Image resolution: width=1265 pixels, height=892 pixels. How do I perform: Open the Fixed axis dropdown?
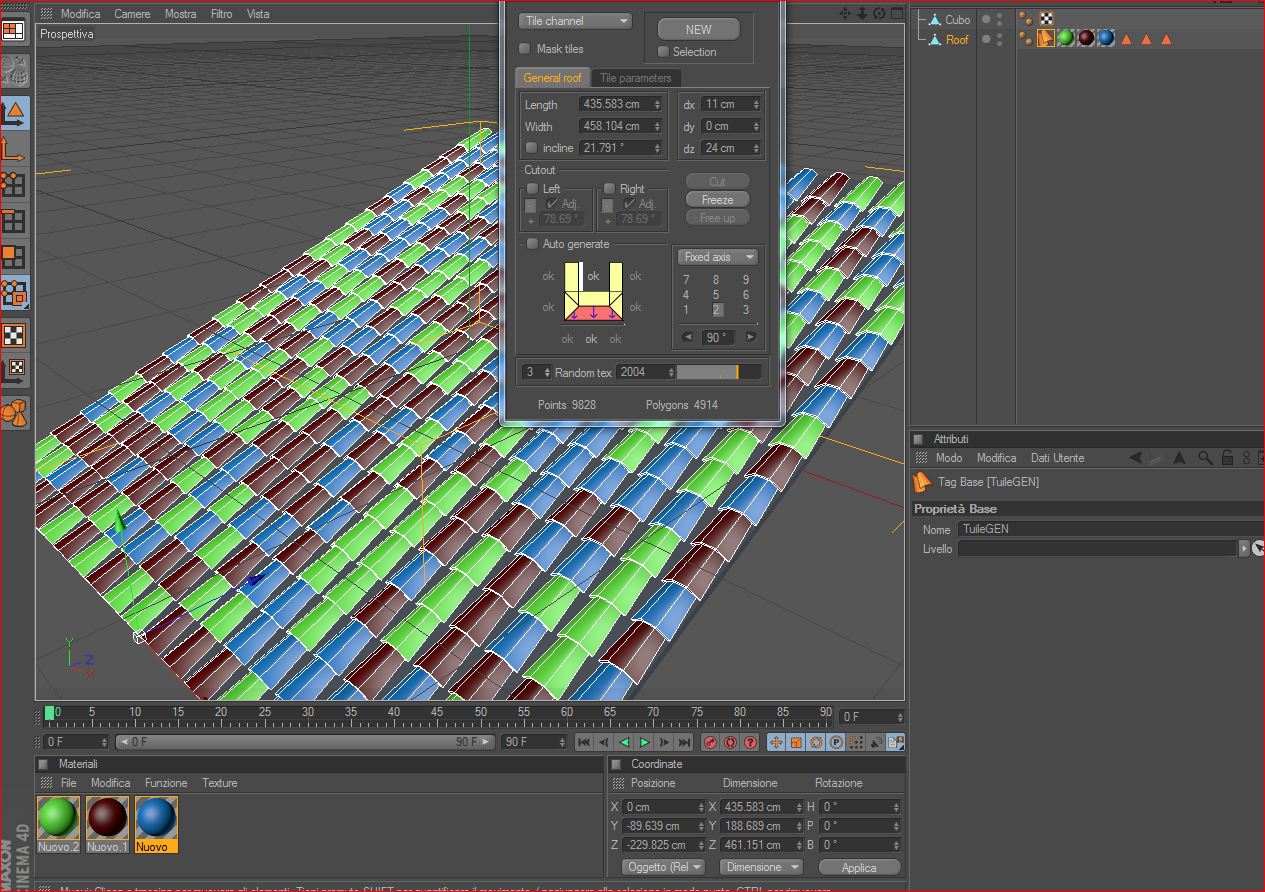(718, 257)
